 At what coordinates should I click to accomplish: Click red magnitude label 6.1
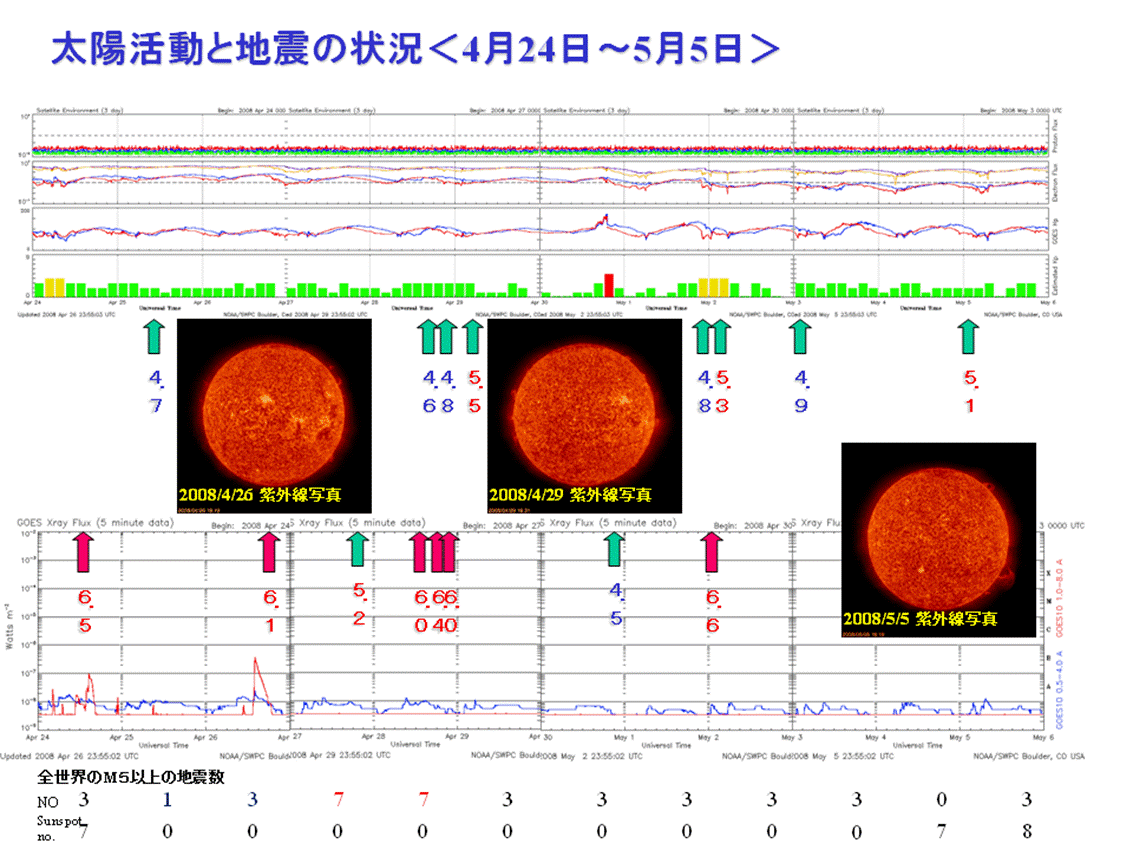(270, 611)
